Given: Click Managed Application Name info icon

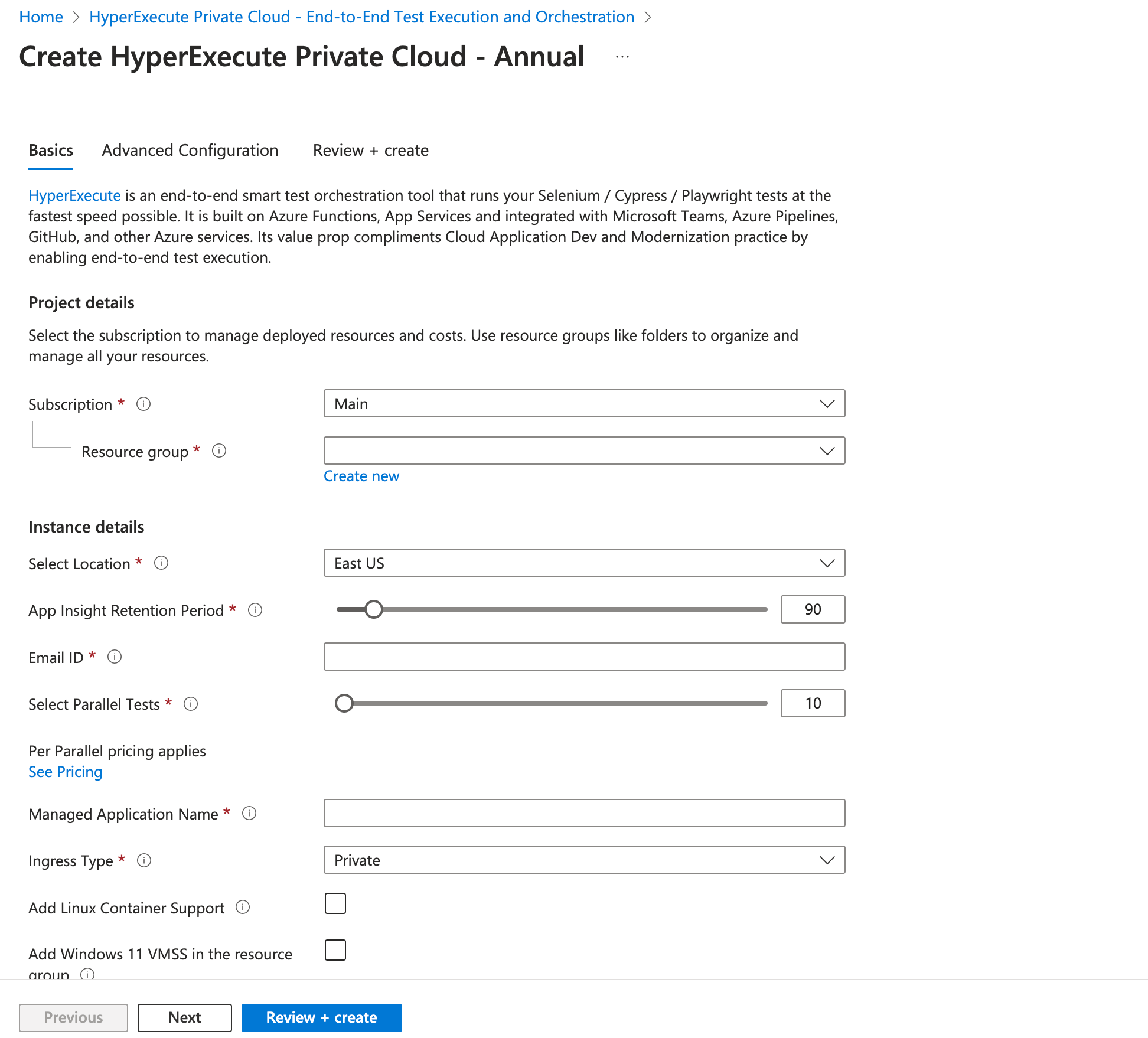Looking at the screenshot, I should click(x=249, y=814).
